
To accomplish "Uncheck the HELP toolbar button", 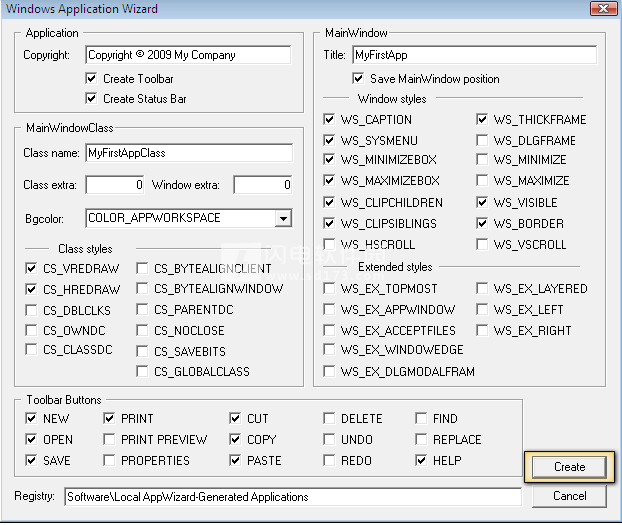I will coord(421,460).
